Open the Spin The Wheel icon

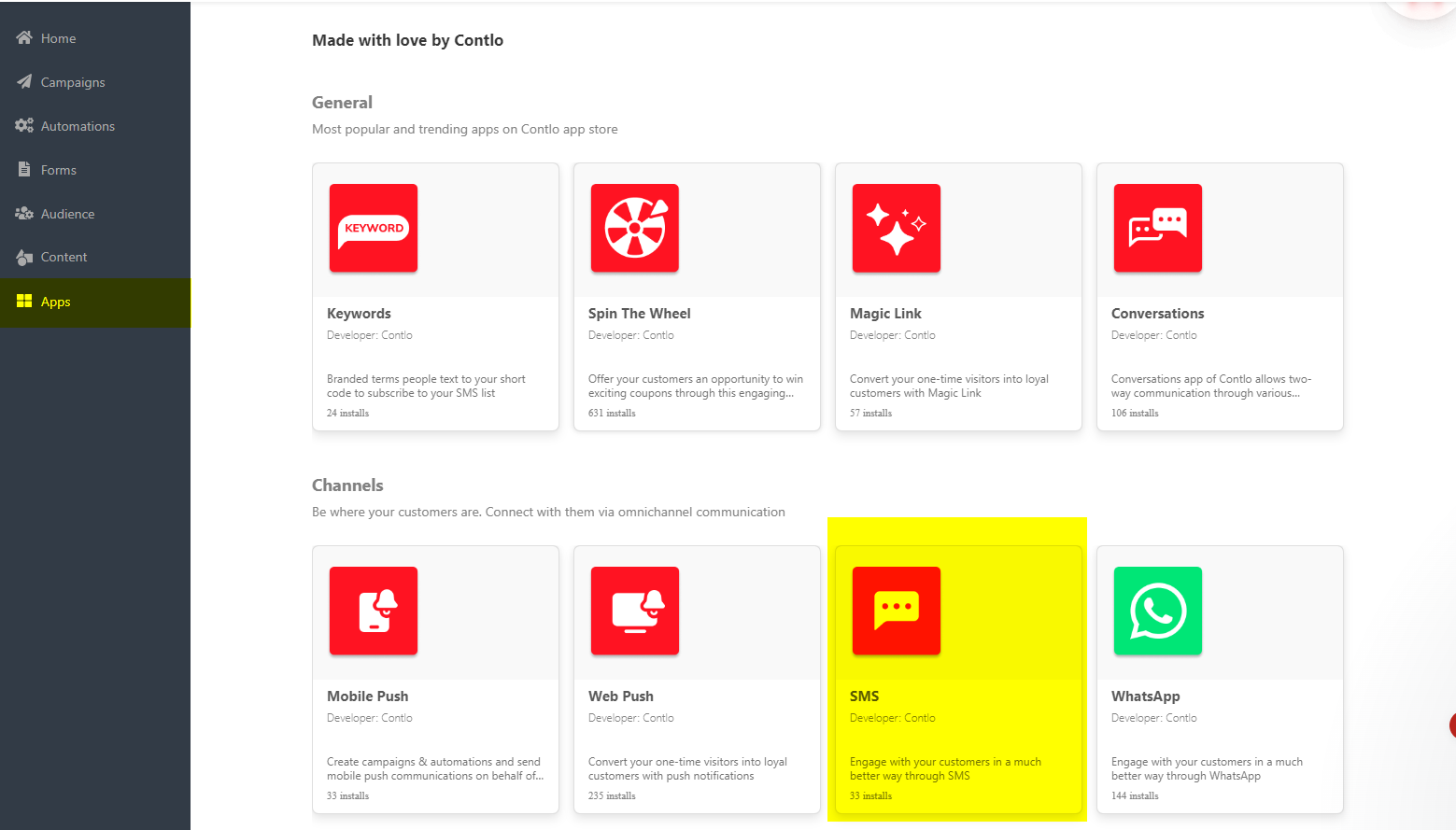coord(635,228)
